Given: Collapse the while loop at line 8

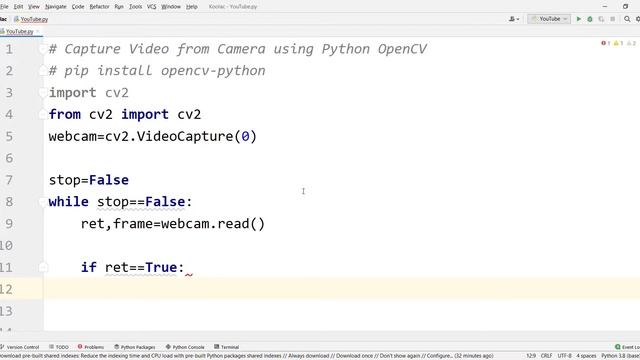Looking at the screenshot, I should tap(42, 202).
